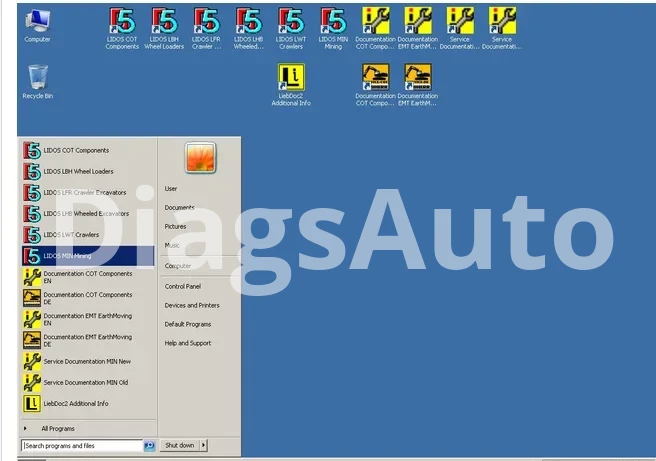Open Documents from Start menu
Image resolution: width=656 pixels, height=461 pixels.
(179, 207)
